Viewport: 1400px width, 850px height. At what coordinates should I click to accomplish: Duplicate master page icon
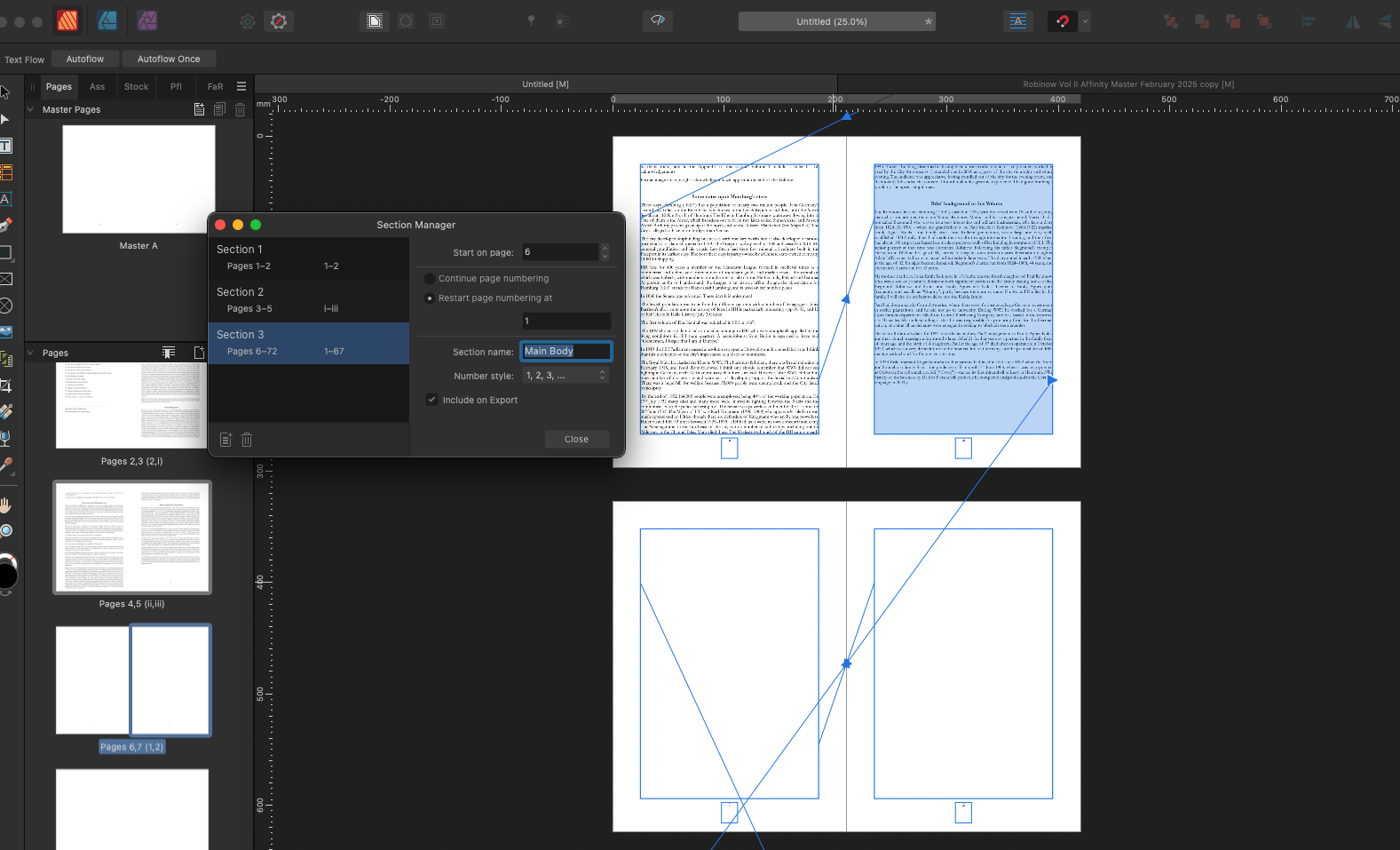(x=219, y=109)
